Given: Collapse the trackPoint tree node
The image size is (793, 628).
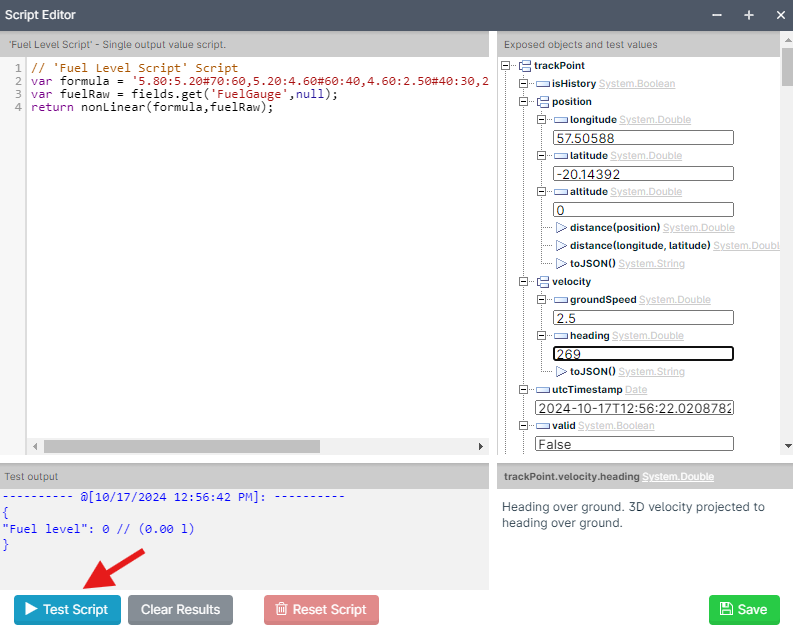Looking at the screenshot, I should (505, 66).
